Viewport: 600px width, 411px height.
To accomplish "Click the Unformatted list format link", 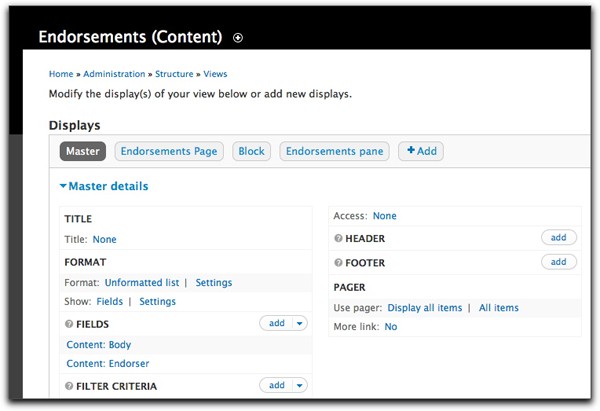I will pyautogui.click(x=142, y=283).
